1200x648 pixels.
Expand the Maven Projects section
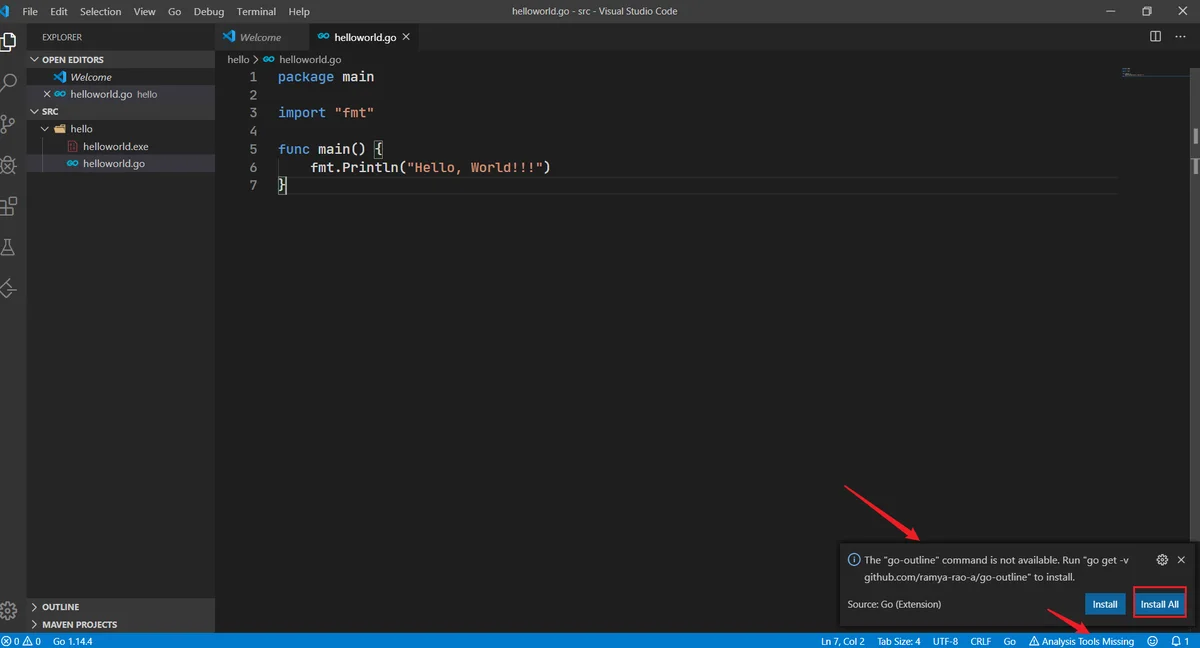(120, 624)
